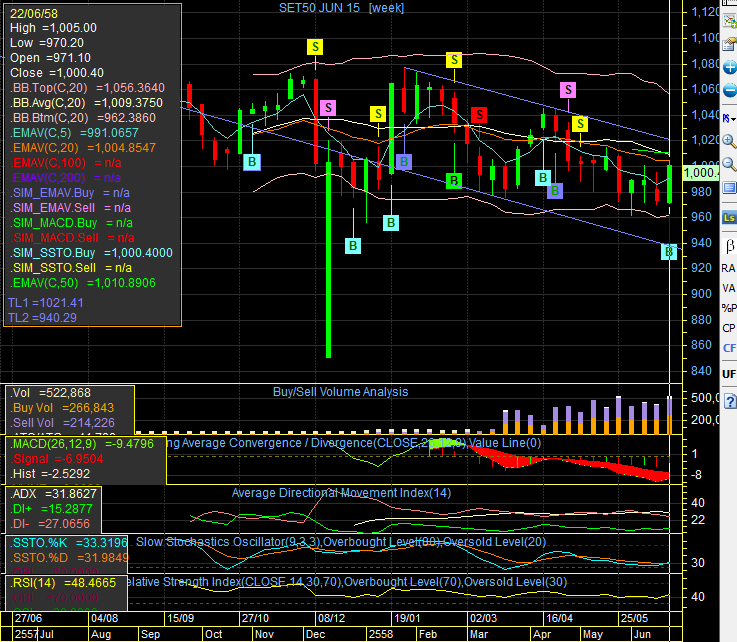This screenshot has width=737, height=642.
Task: Click the cyan B marker below the long December candle
Action: pos(353,245)
